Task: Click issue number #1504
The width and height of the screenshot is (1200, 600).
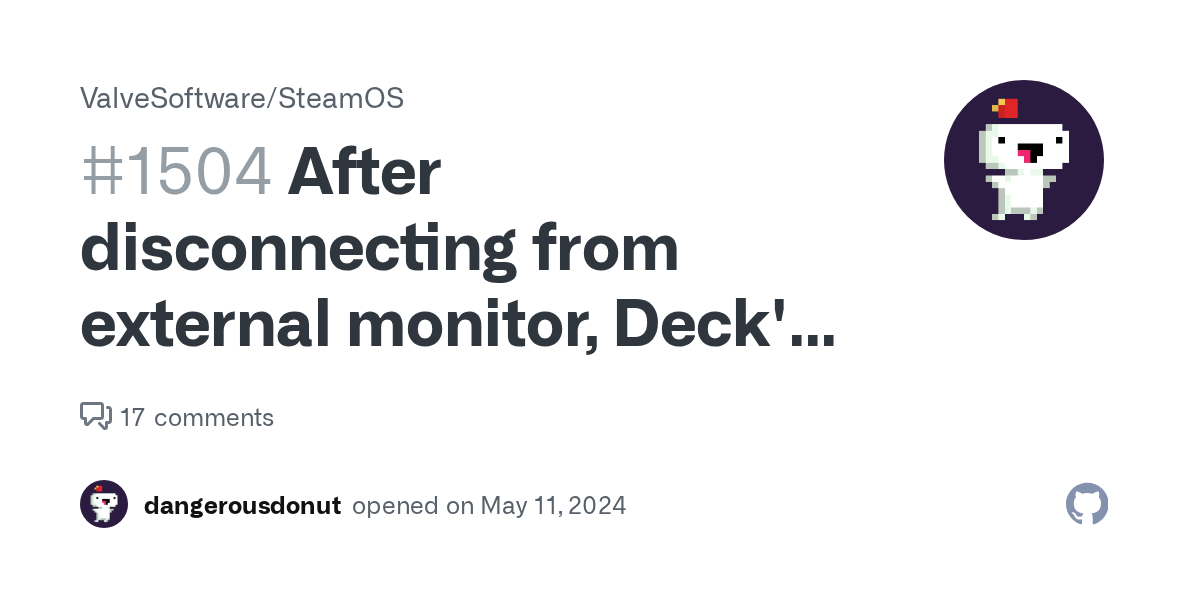Action: click(x=176, y=172)
